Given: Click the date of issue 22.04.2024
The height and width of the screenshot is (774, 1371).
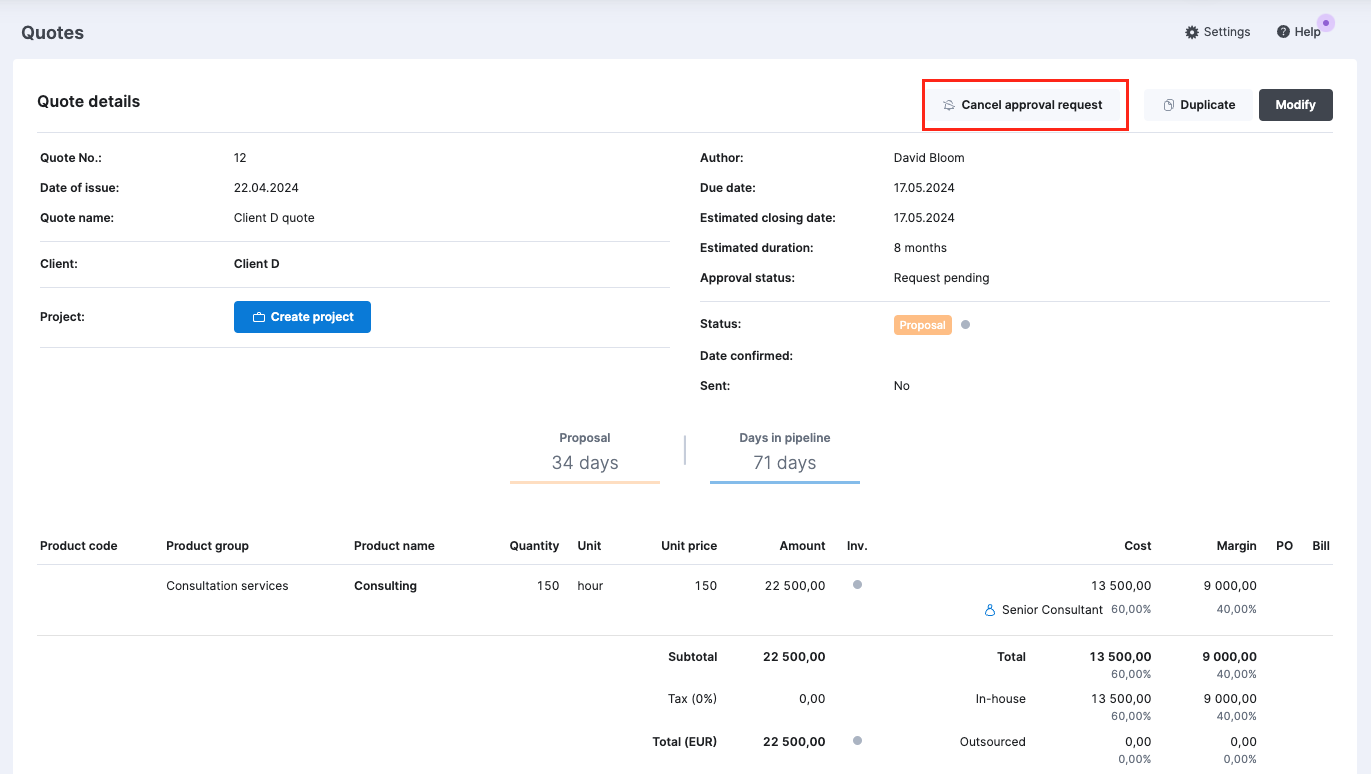Looking at the screenshot, I should 266,188.
